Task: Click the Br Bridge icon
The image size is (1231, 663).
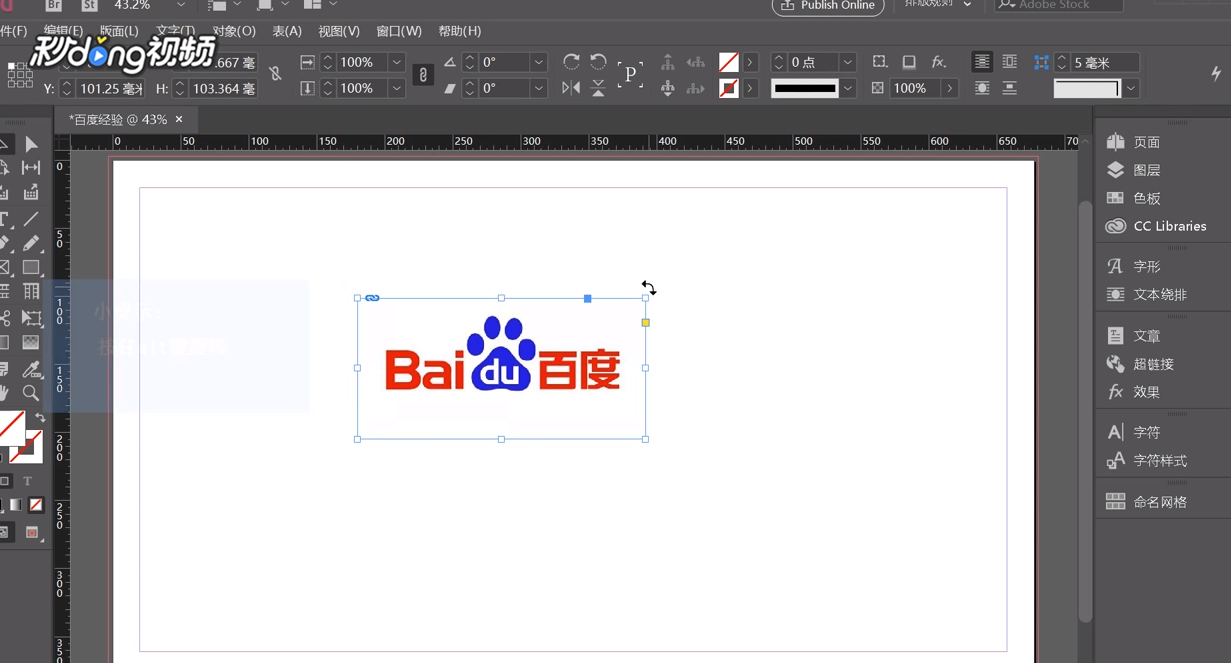Action: pos(53,5)
